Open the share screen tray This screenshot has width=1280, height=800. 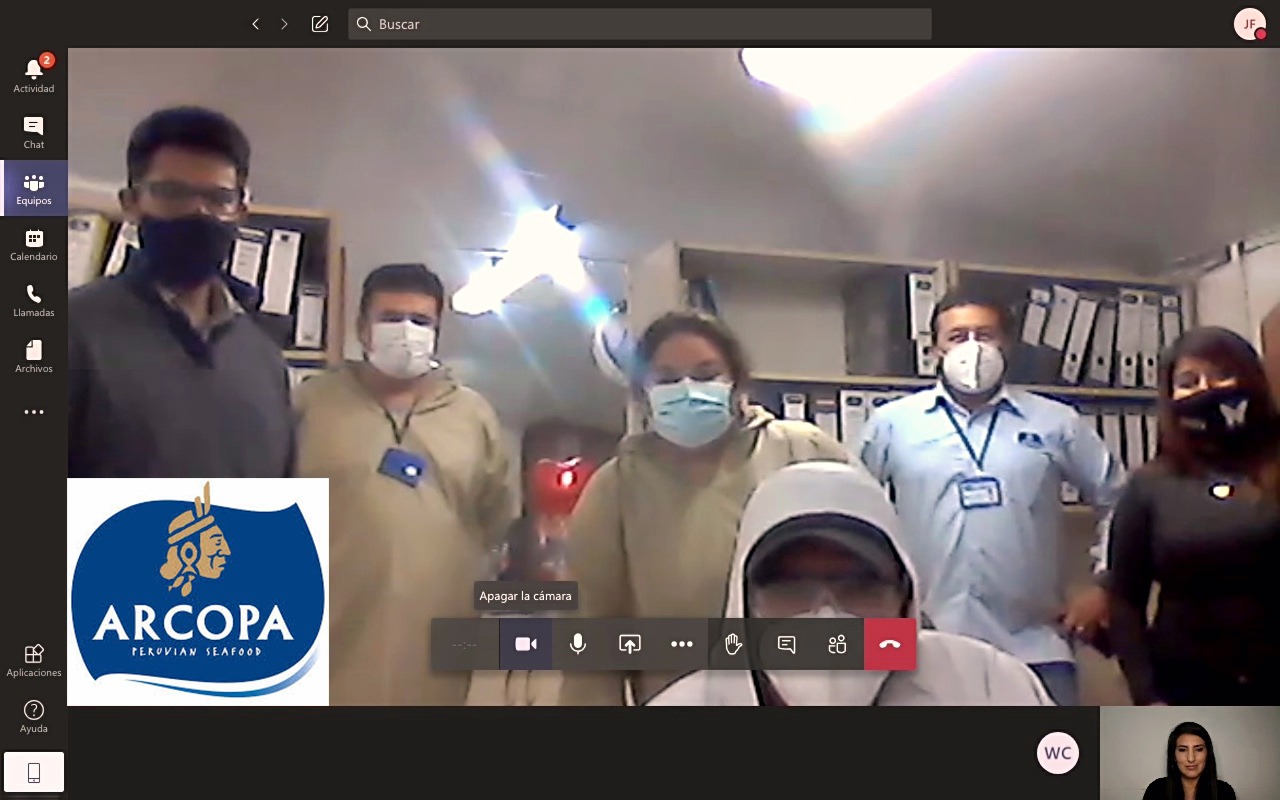630,644
